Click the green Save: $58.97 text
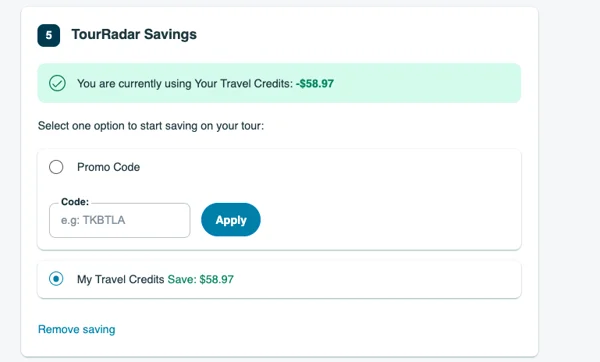 (x=201, y=279)
